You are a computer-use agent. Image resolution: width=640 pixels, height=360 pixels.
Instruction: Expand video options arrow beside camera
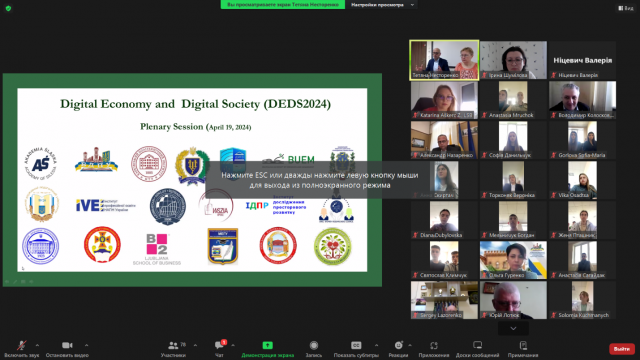point(86,345)
